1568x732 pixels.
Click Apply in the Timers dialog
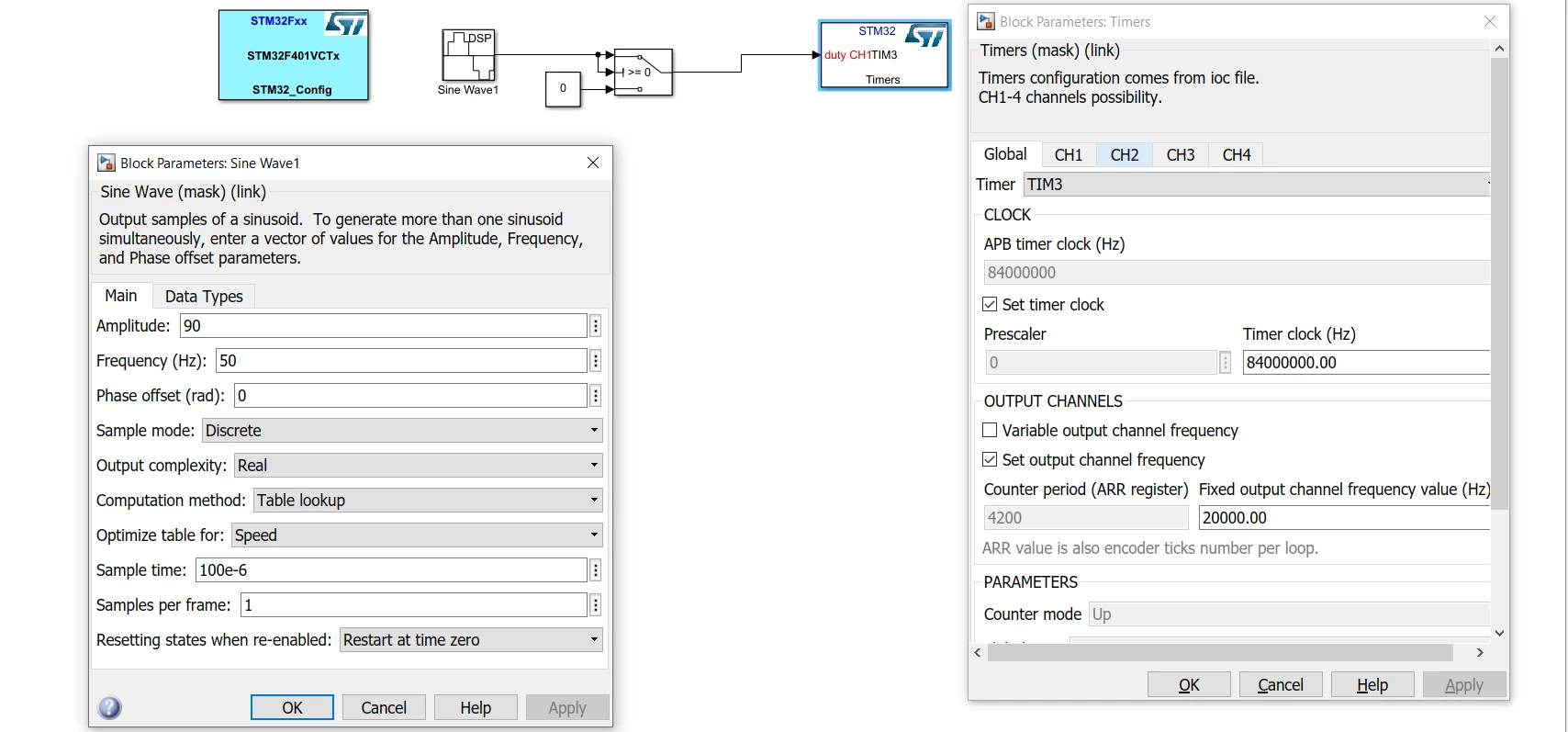click(x=1464, y=684)
